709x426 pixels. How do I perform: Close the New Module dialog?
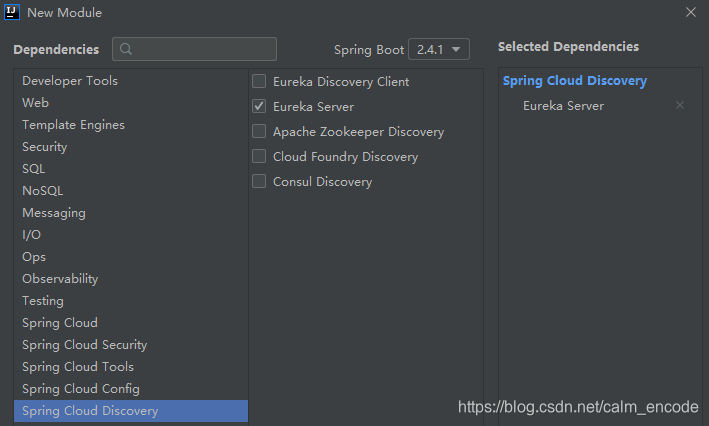(x=690, y=12)
